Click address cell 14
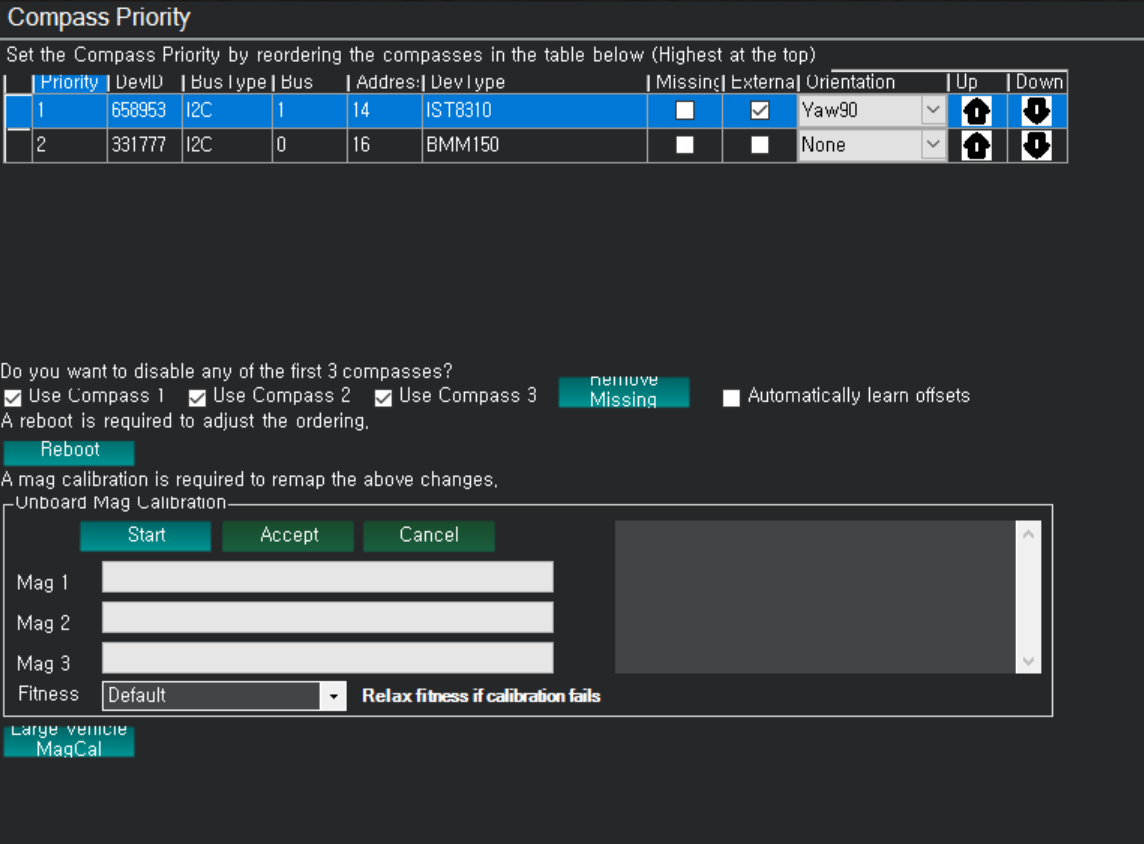1144x844 pixels. point(384,111)
